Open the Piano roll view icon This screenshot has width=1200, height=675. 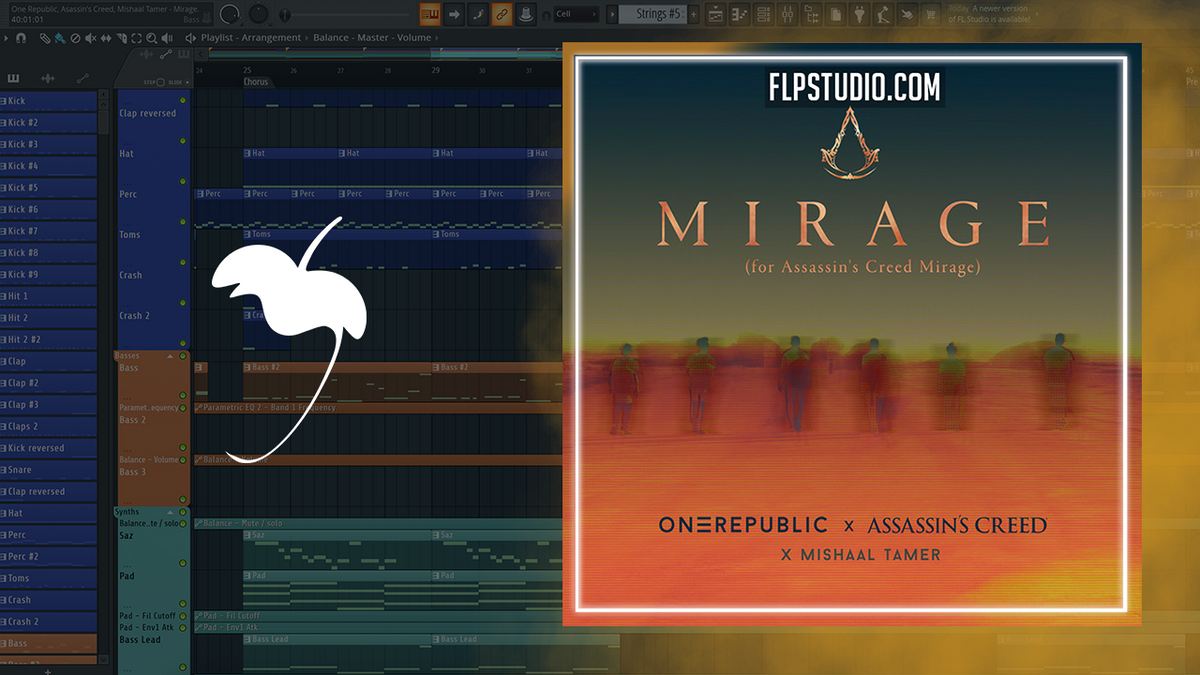[740, 14]
